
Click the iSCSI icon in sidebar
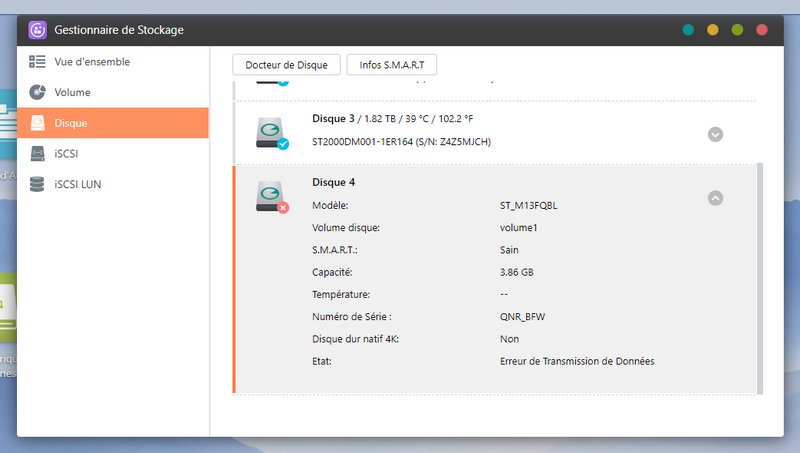click(x=37, y=154)
